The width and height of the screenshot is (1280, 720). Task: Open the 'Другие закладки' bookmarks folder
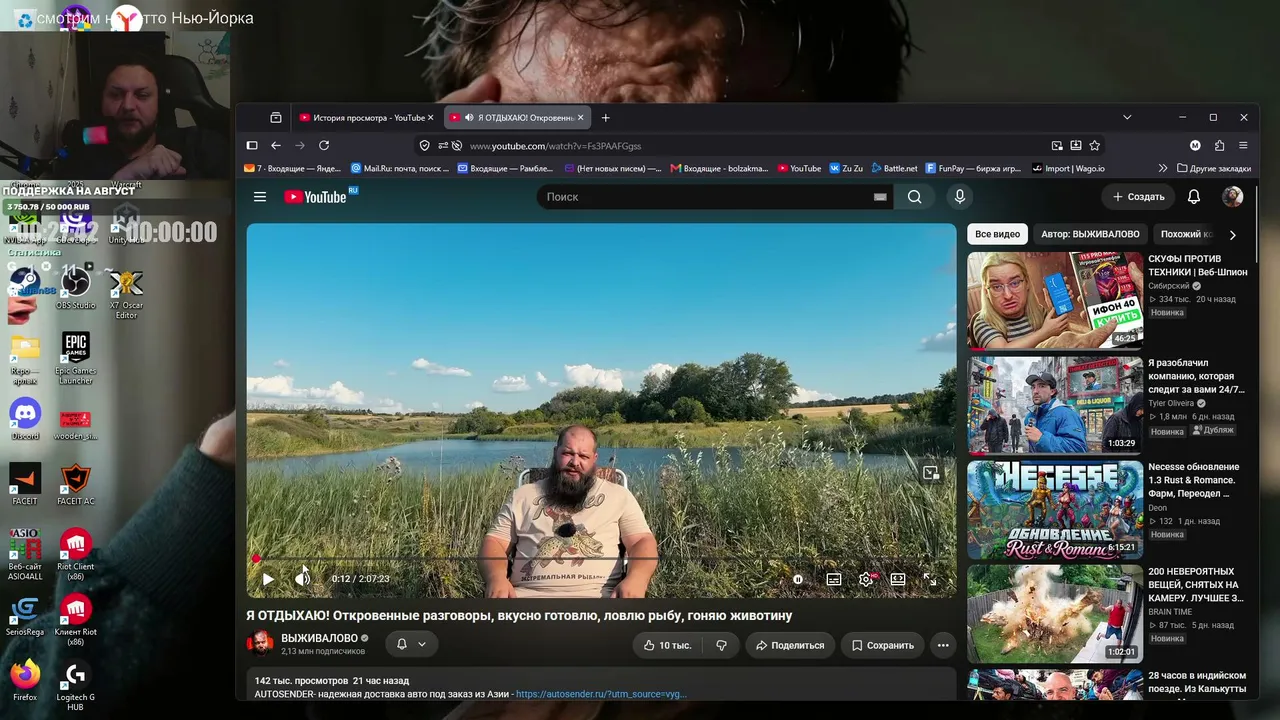pos(1214,169)
